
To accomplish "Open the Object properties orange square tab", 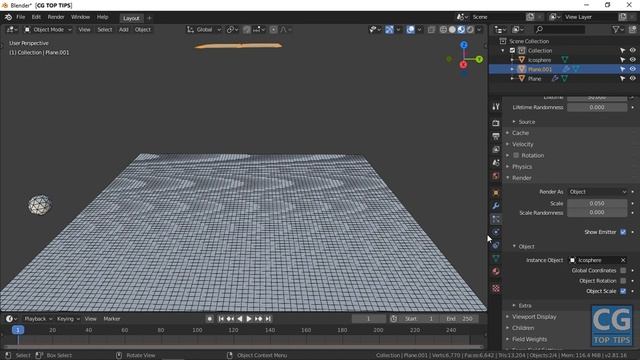I will pyautogui.click(x=496, y=193).
